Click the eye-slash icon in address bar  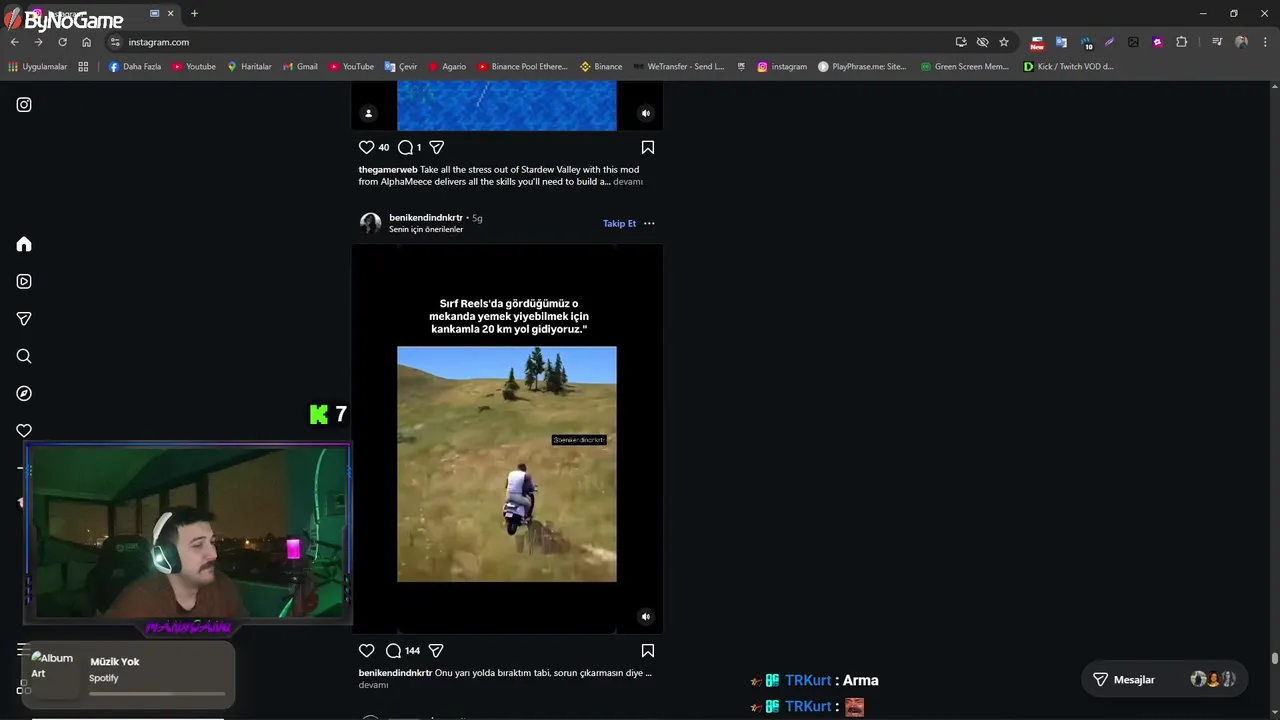click(982, 42)
